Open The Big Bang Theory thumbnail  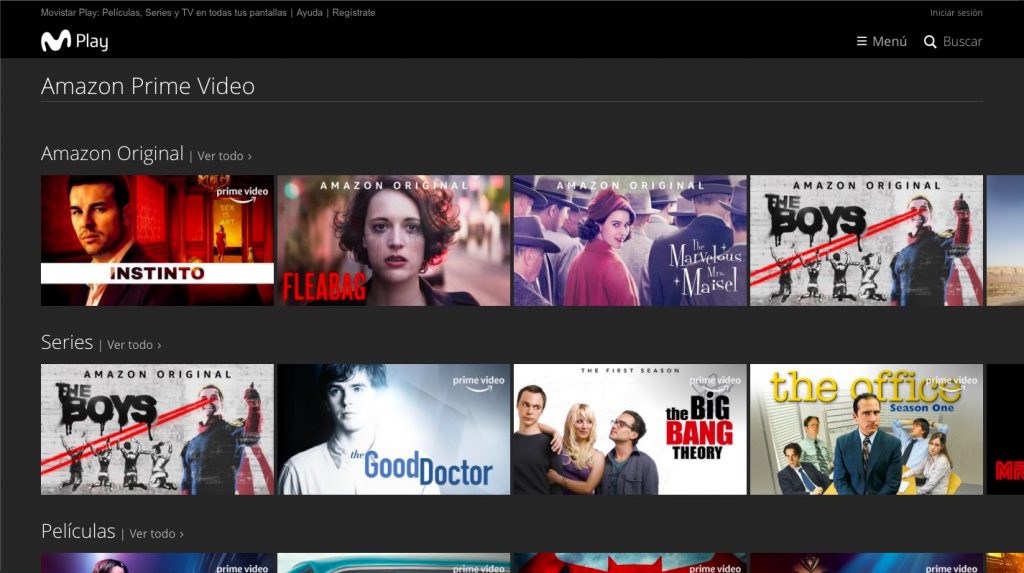click(630, 429)
